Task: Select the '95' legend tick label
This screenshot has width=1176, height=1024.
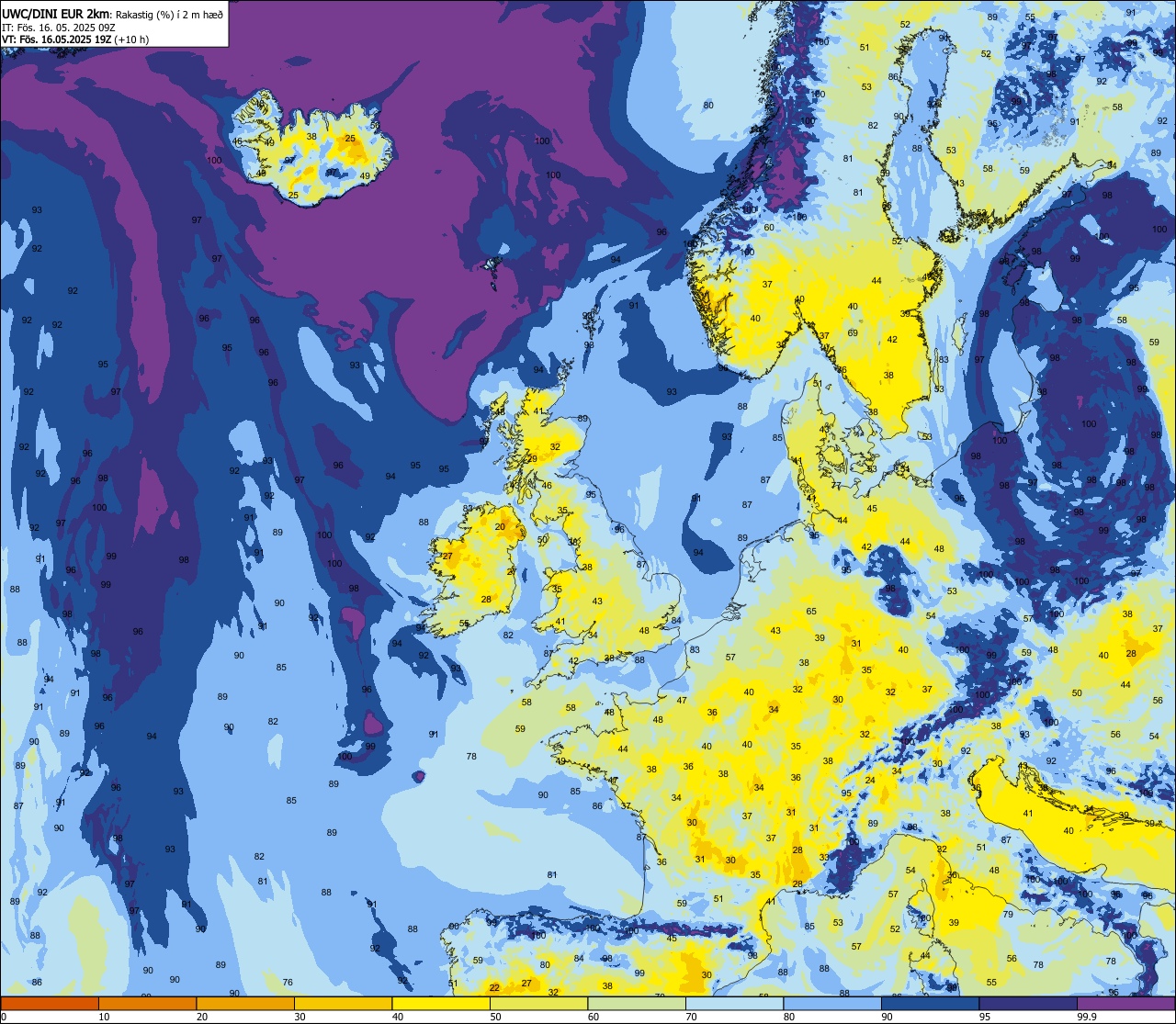Action: pos(985,1017)
